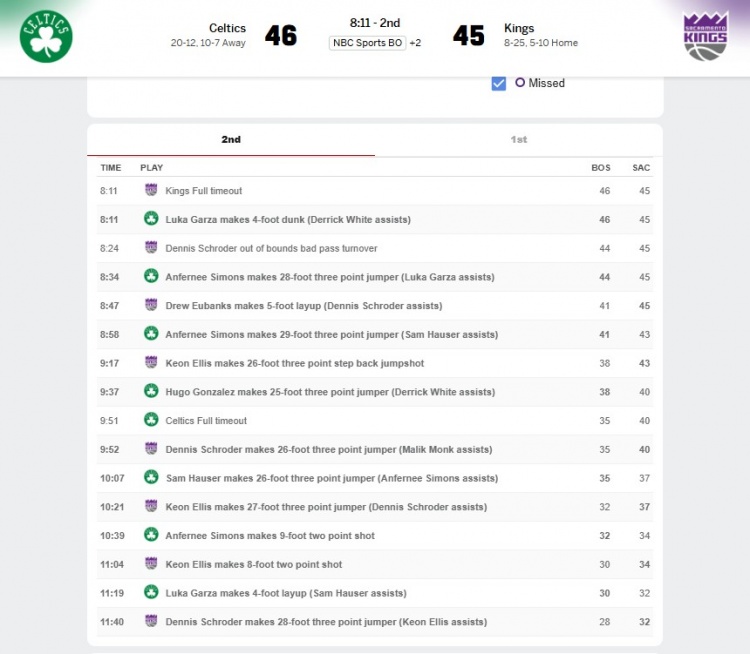Click Dennis Schroder 28-foot three pointer play
750x654 pixels.
(326, 622)
